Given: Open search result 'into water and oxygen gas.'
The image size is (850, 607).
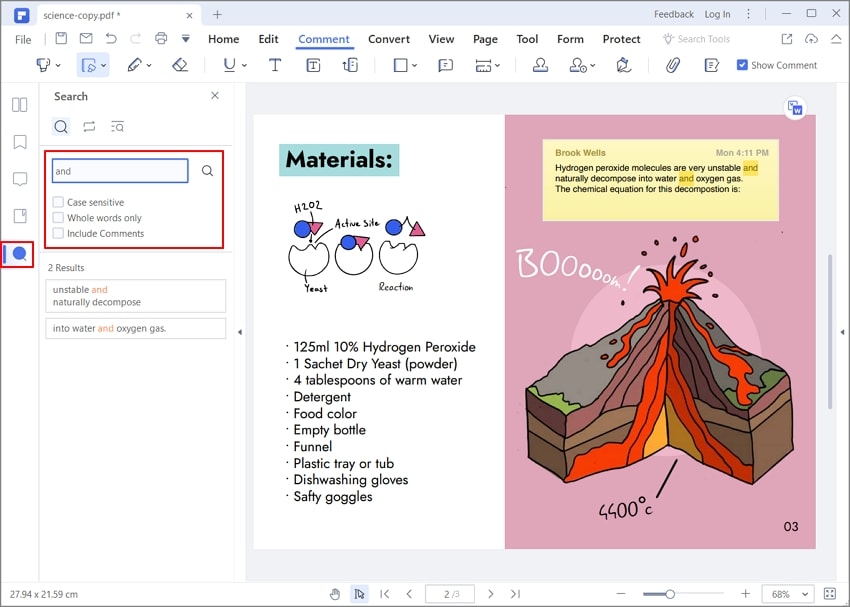Looking at the screenshot, I should pyautogui.click(x=136, y=328).
